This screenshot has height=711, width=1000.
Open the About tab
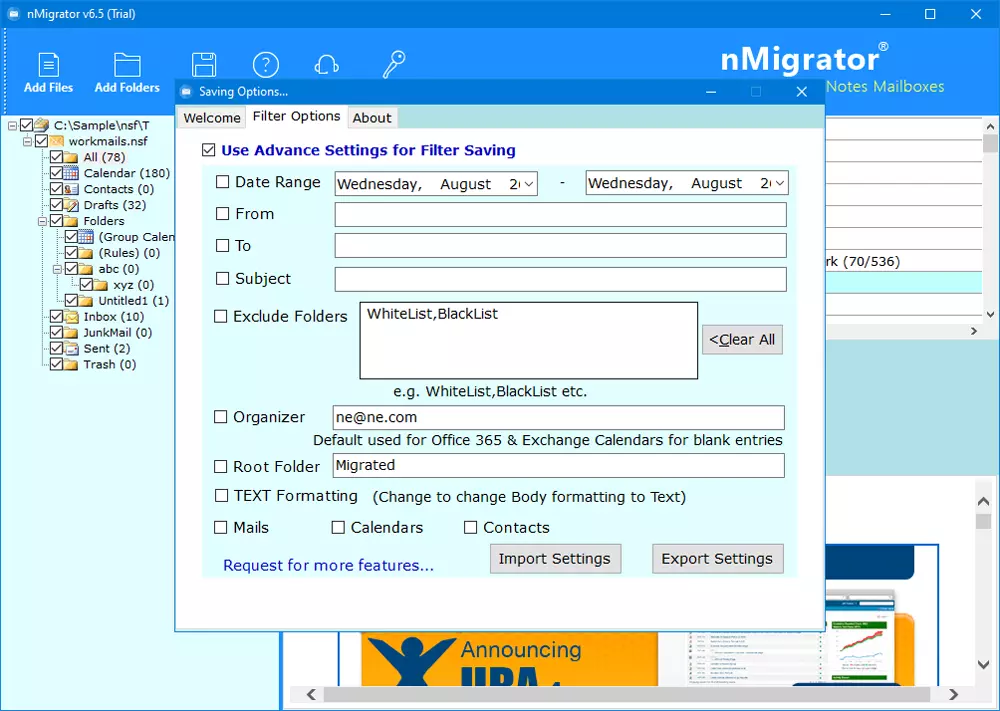[372, 118]
